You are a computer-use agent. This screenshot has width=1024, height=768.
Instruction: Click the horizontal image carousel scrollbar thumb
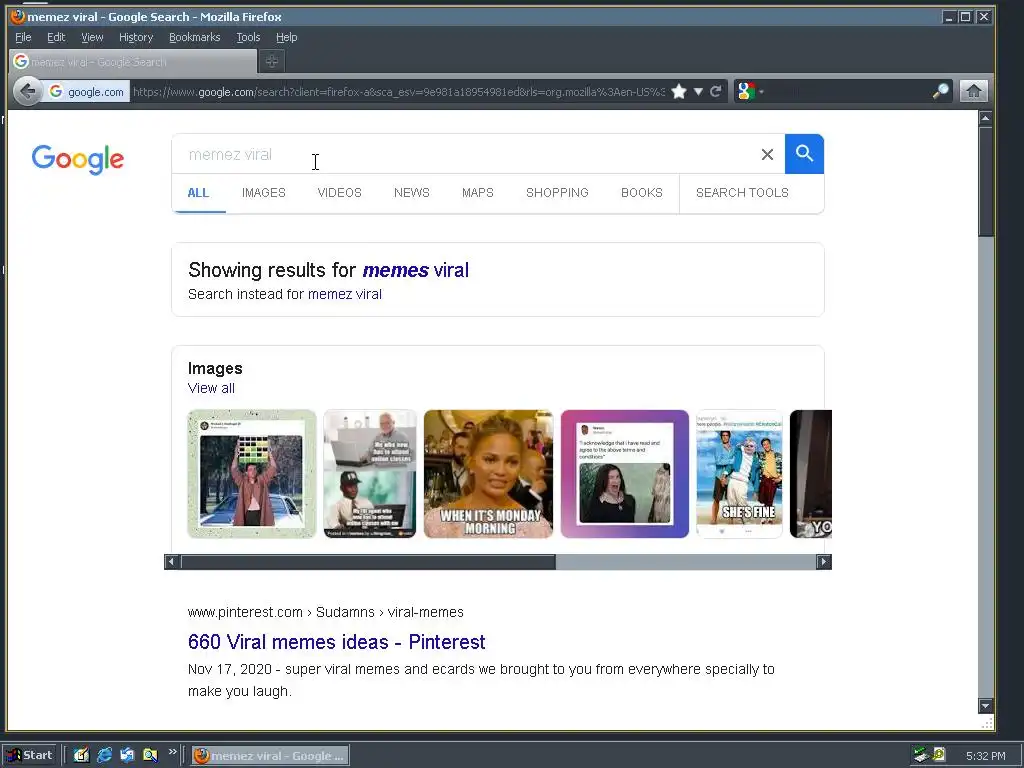pyautogui.click(x=368, y=562)
